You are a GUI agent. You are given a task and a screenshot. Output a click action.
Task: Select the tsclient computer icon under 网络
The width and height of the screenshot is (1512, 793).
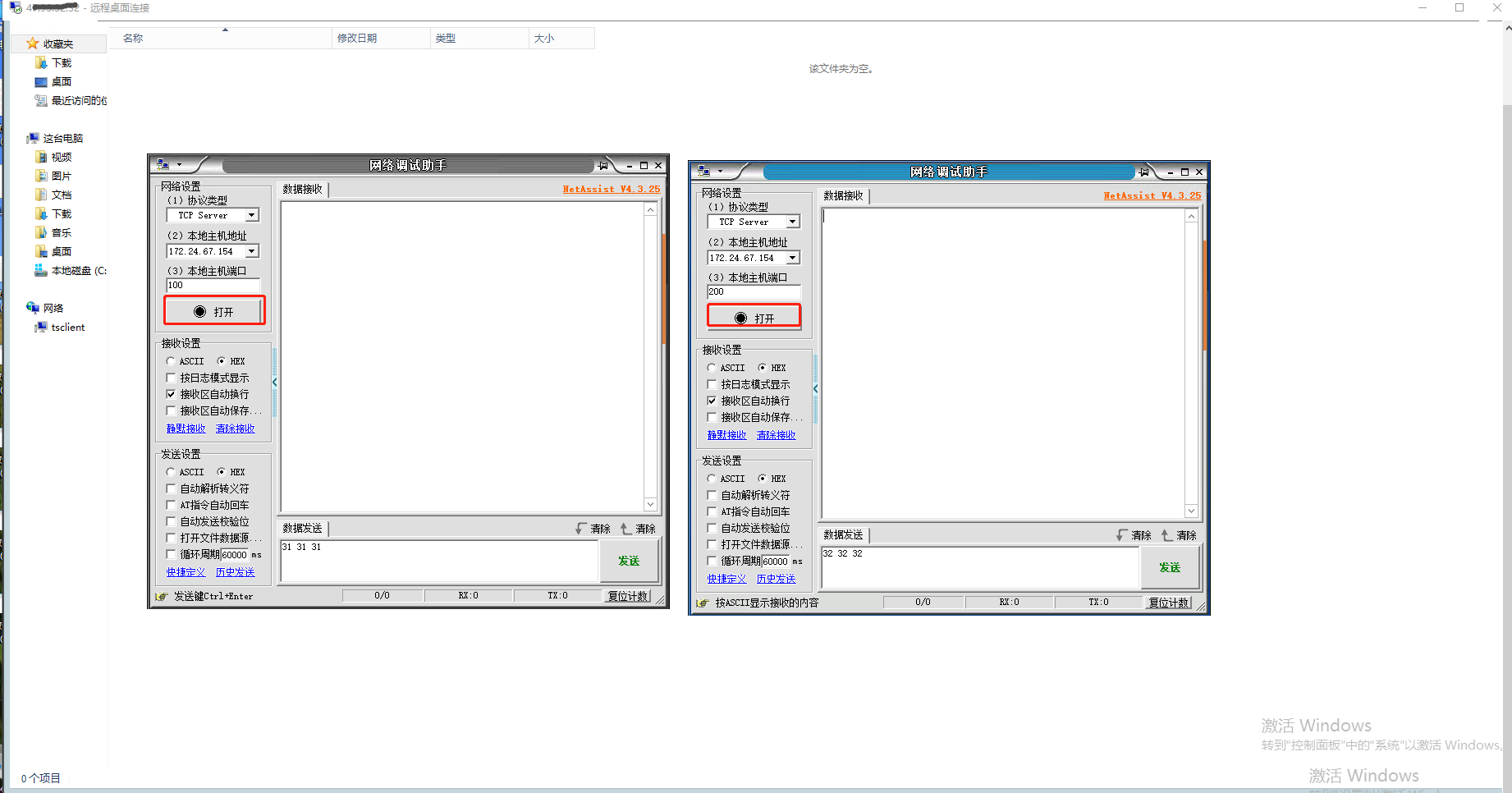click(41, 328)
